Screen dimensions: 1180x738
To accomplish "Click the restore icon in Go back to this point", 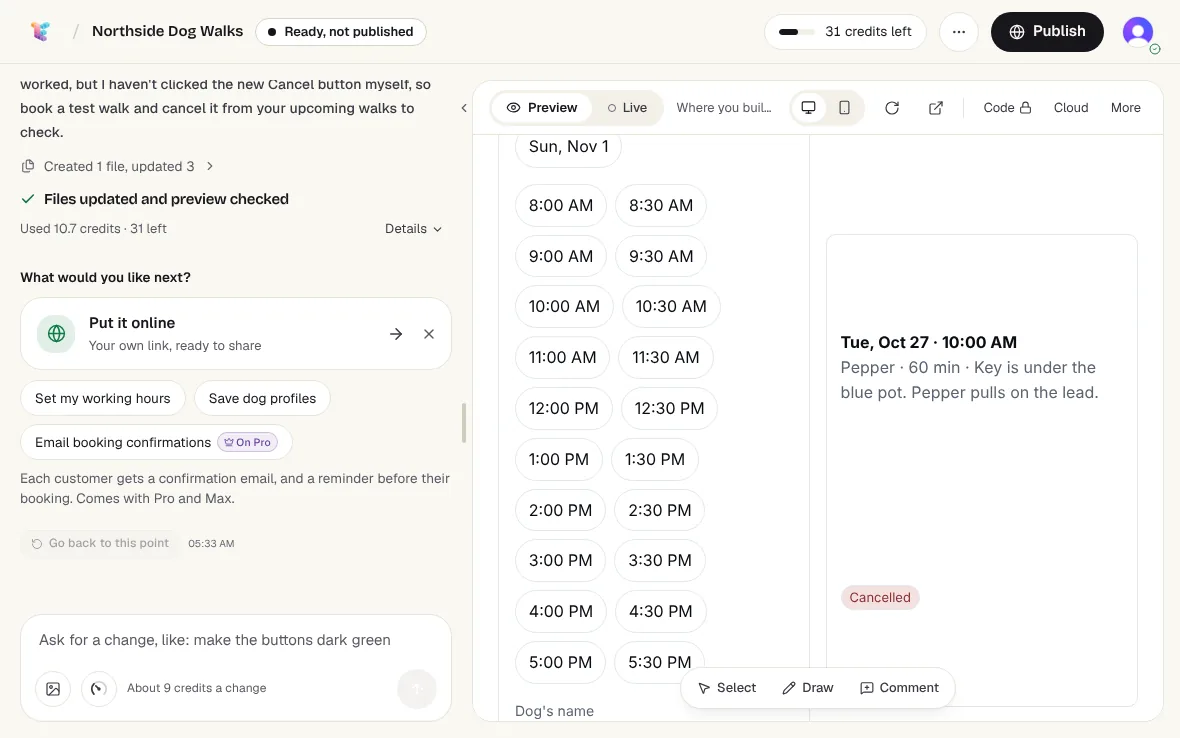I will pos(36,543).
